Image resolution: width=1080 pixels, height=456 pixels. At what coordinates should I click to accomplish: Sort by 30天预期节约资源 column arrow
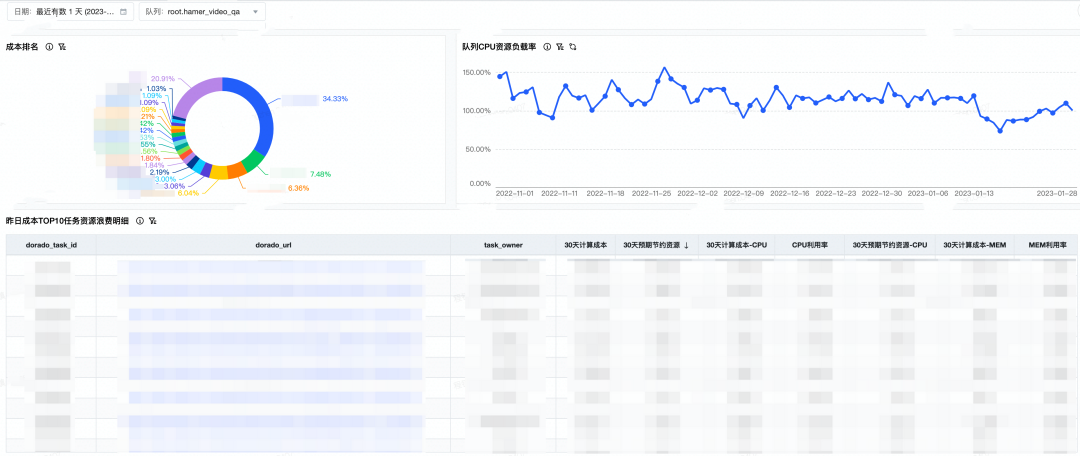coord(686,245)
